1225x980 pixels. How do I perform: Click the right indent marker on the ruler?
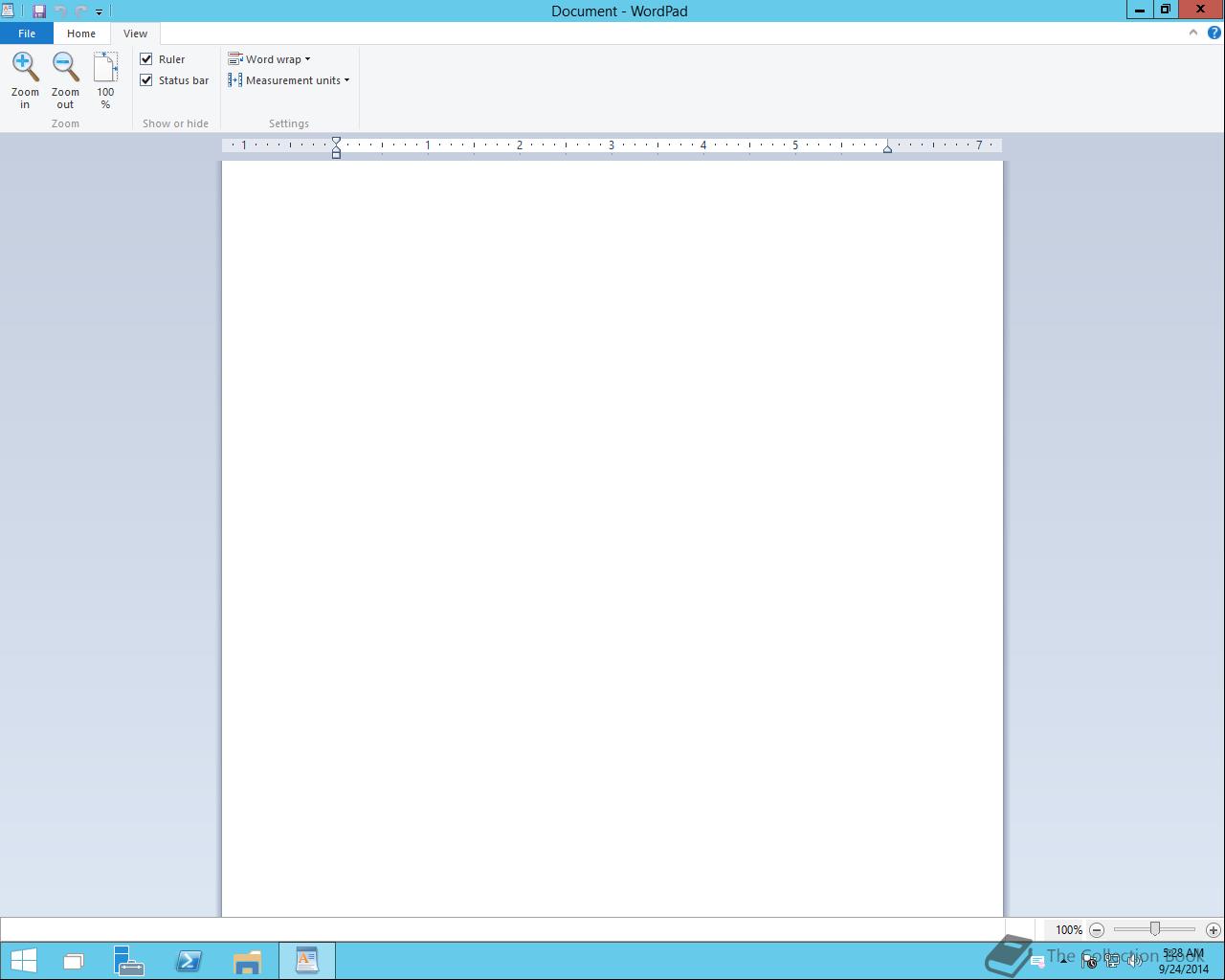click(x=887, y=148)
